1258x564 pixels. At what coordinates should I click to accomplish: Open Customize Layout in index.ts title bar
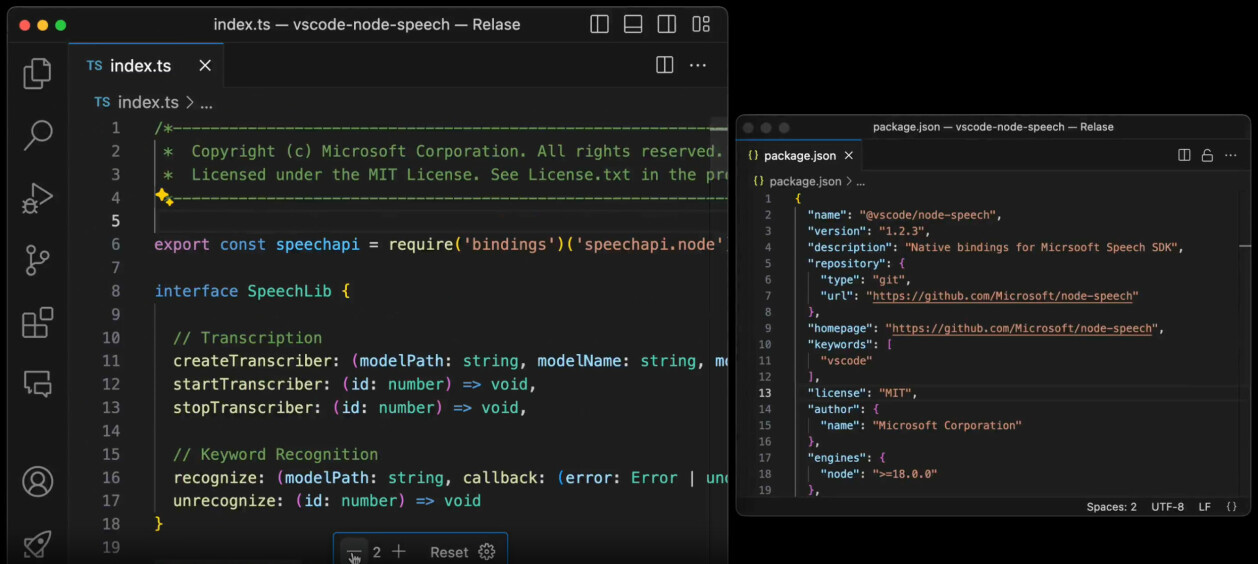[701, 25]
